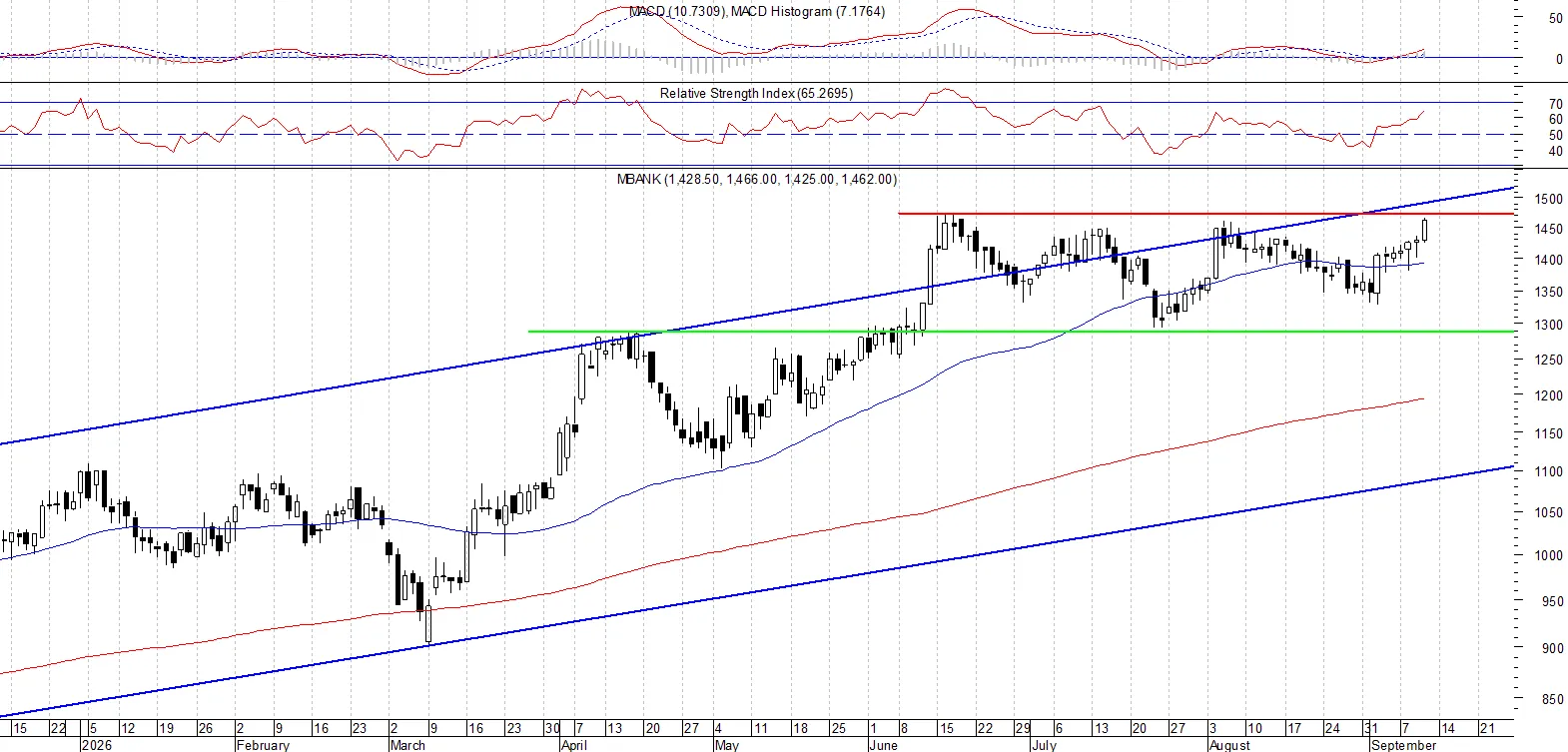Click the September month label
The image size is (1568, 752).
[x=1403, y=745]
